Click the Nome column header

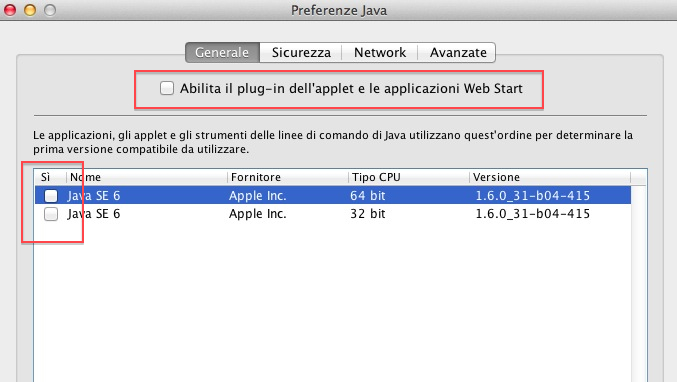(147, 177)
